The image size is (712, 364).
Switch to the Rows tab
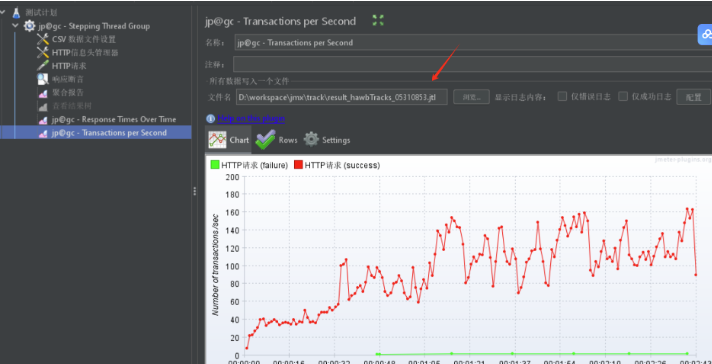(276, 140)
